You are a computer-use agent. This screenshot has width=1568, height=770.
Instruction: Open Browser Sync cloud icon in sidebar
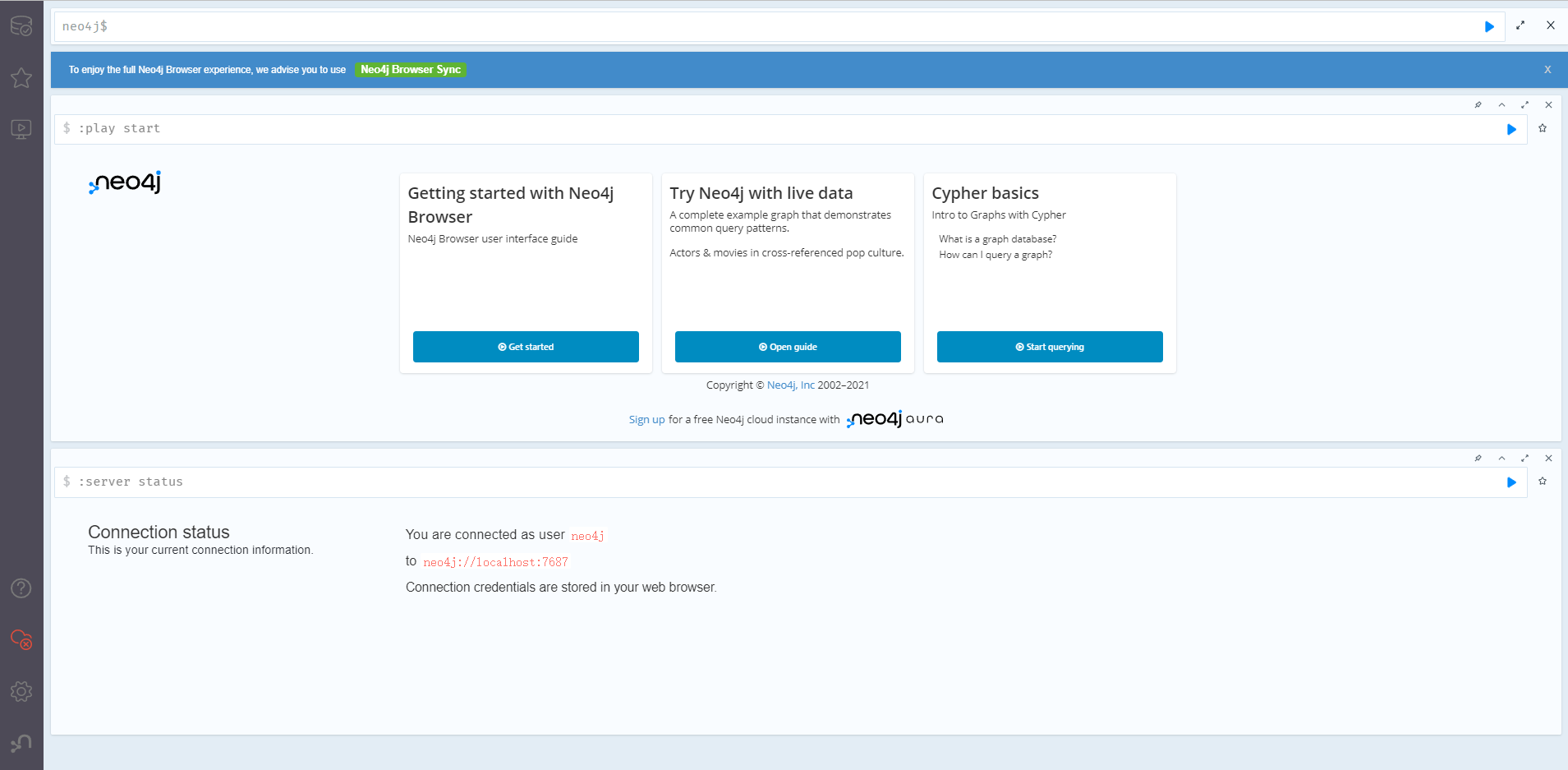tap(21, 639)
